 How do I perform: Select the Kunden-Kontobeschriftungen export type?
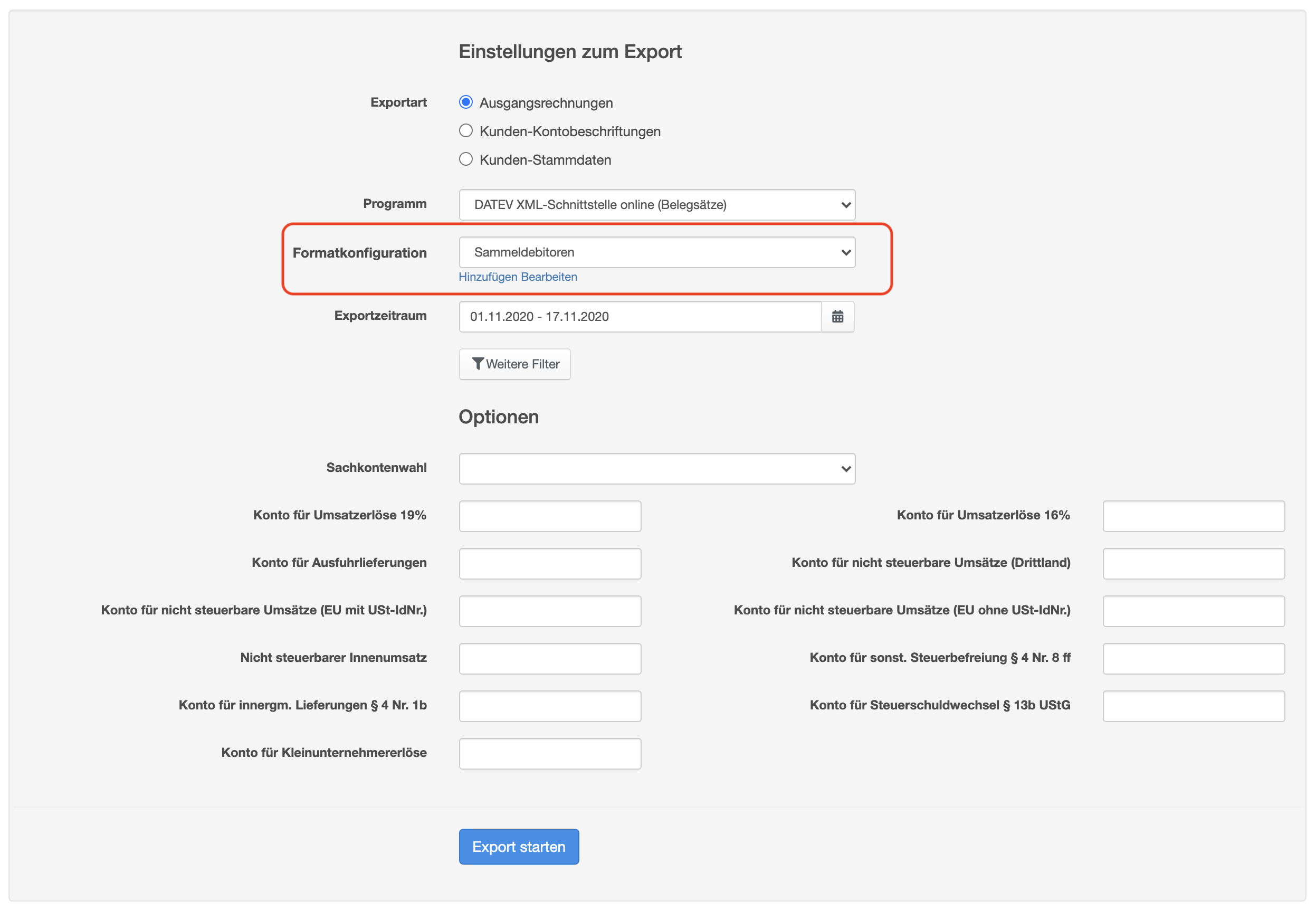tap(465, 131)
